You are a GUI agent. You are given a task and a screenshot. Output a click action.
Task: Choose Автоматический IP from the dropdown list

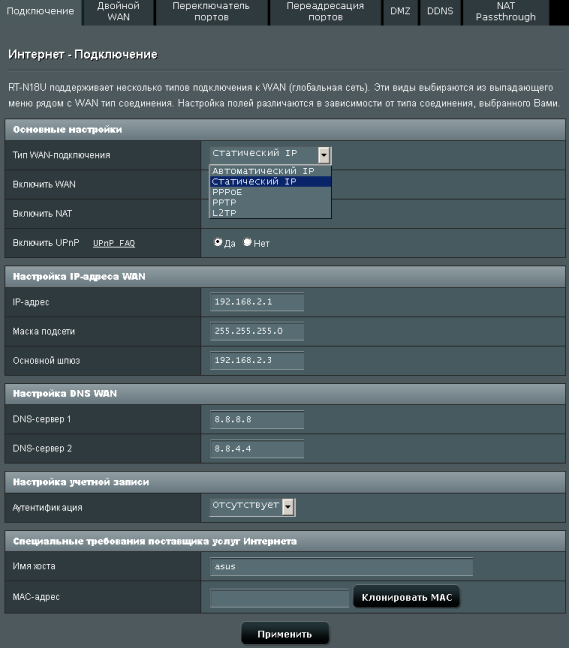click(271, 171)
